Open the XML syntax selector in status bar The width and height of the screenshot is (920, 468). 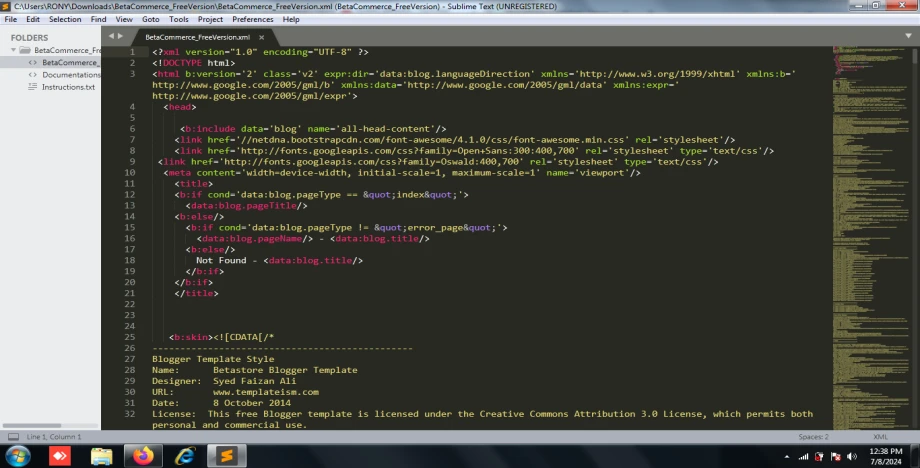[x=880, y=437]
